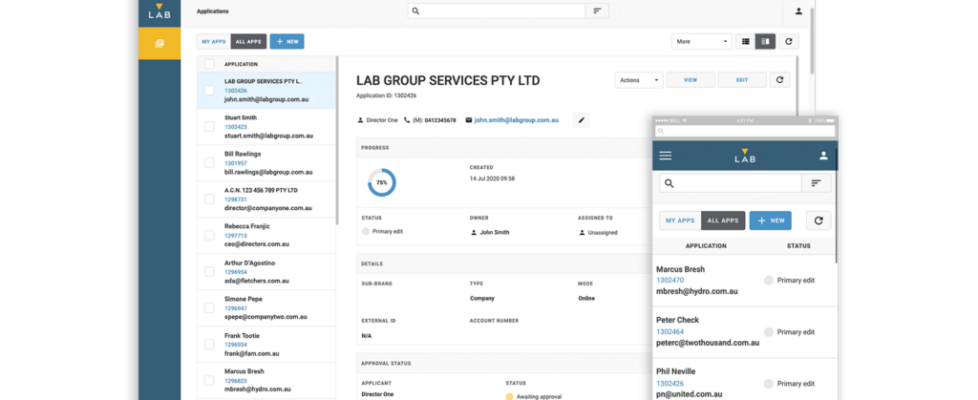Select MY APPS in the mobile view
The image size is (978, 400).
pos(680,220)
